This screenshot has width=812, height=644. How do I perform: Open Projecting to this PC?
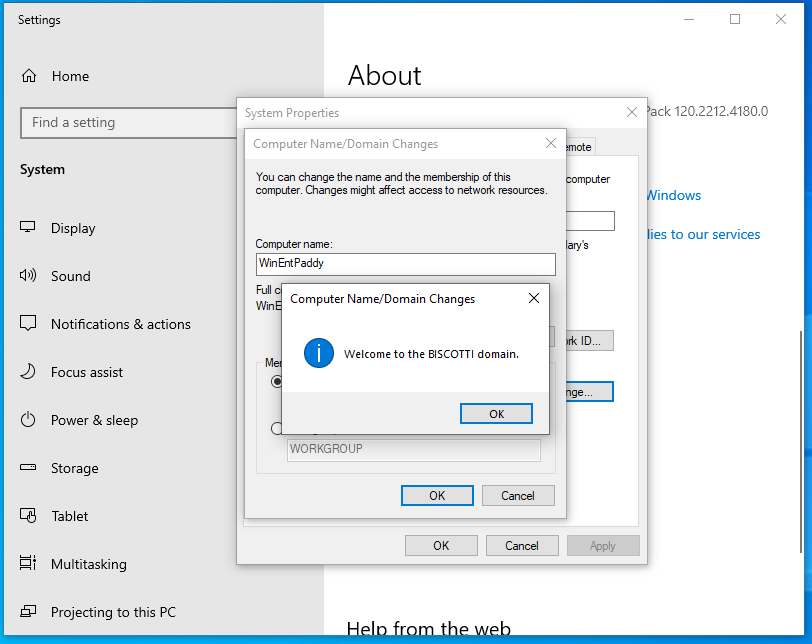112,612
